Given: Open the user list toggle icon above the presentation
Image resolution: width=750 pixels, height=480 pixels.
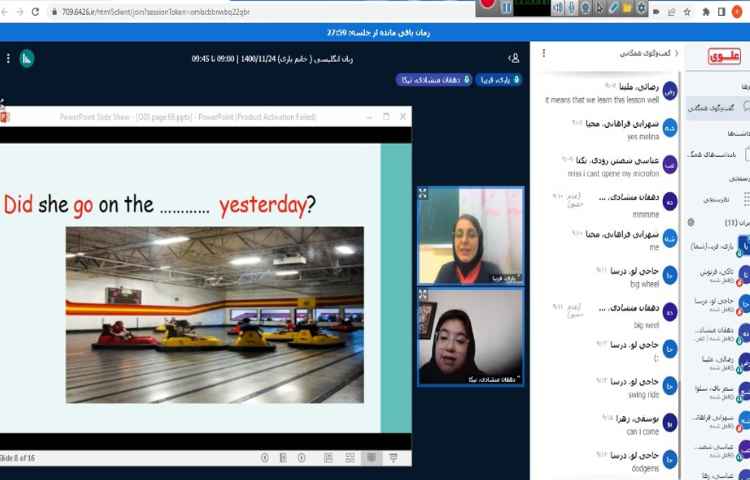Looking at the screenshot, I should pyautogui.click(x=514, y=58).
